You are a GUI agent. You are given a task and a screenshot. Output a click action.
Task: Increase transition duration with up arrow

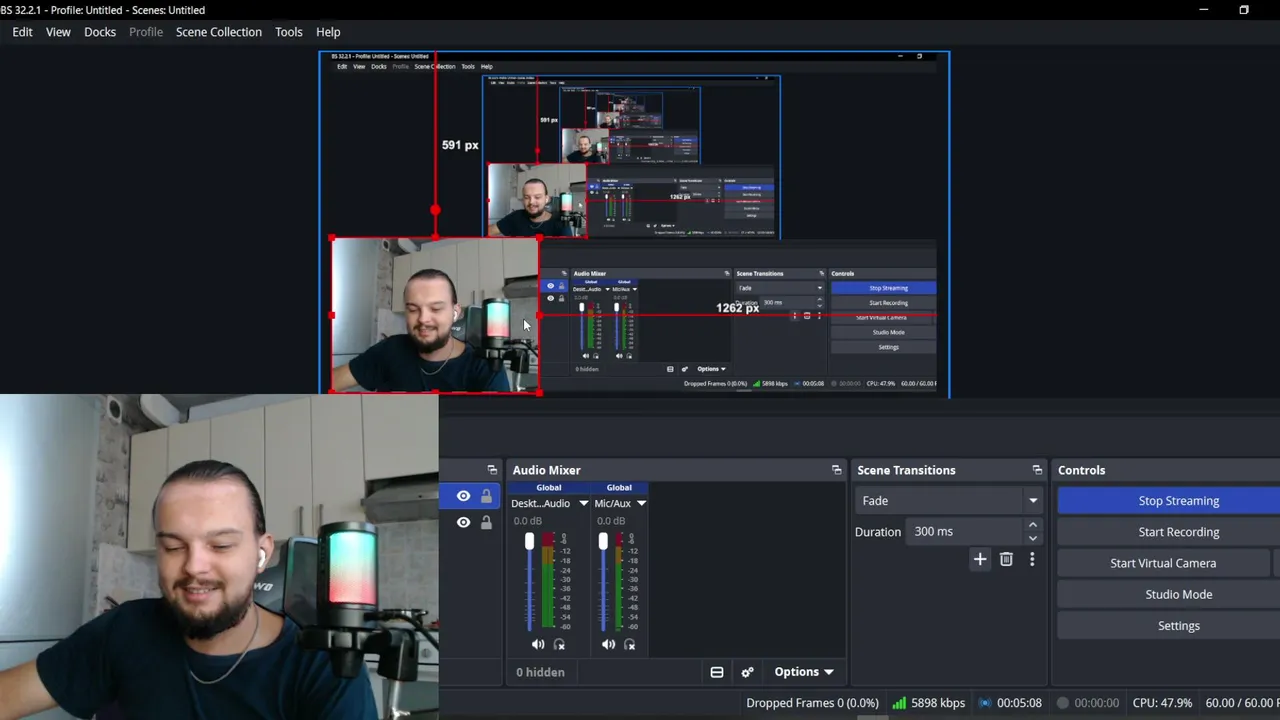tap(1033, 525)
